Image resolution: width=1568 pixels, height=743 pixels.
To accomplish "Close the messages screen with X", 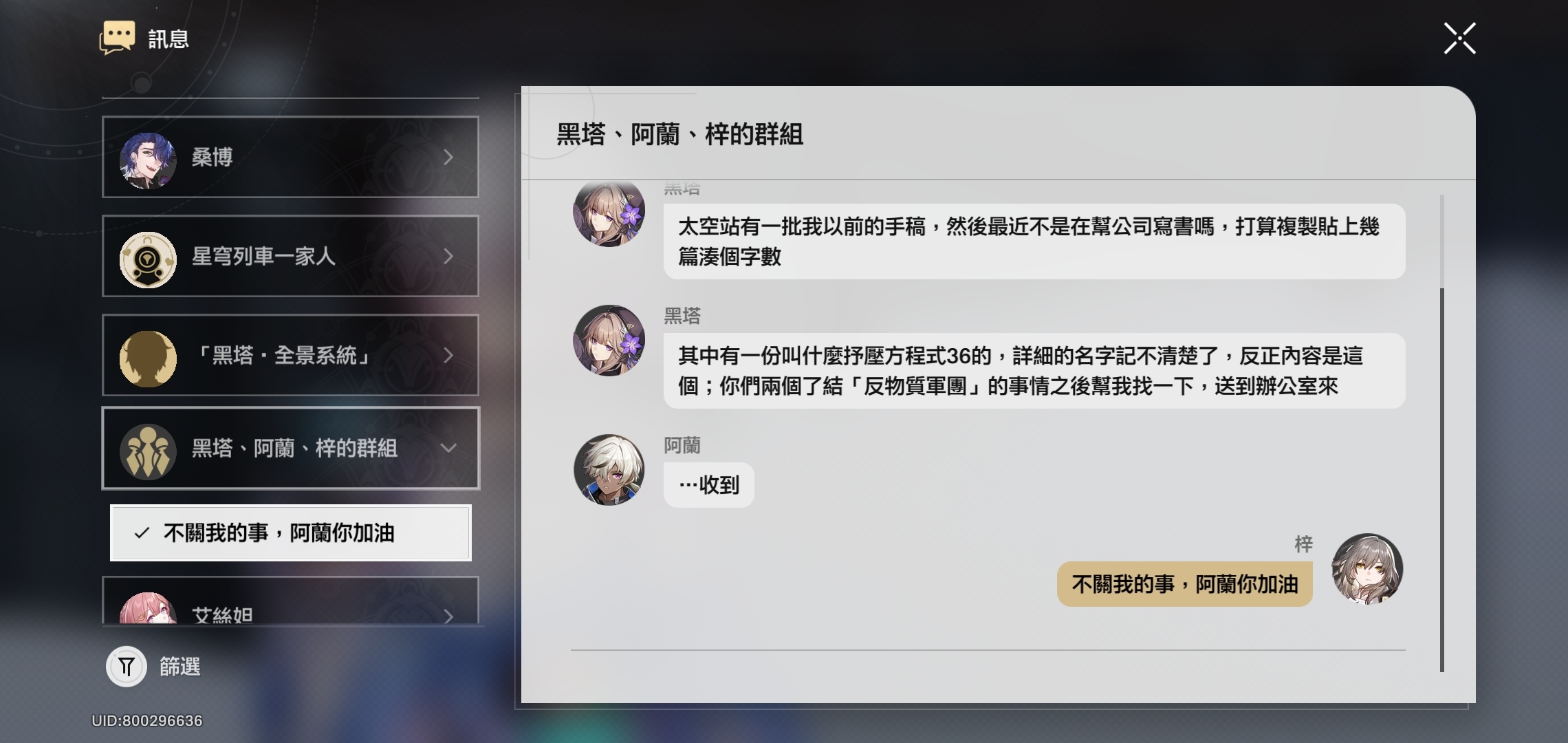I will (x=1459, y=38).
